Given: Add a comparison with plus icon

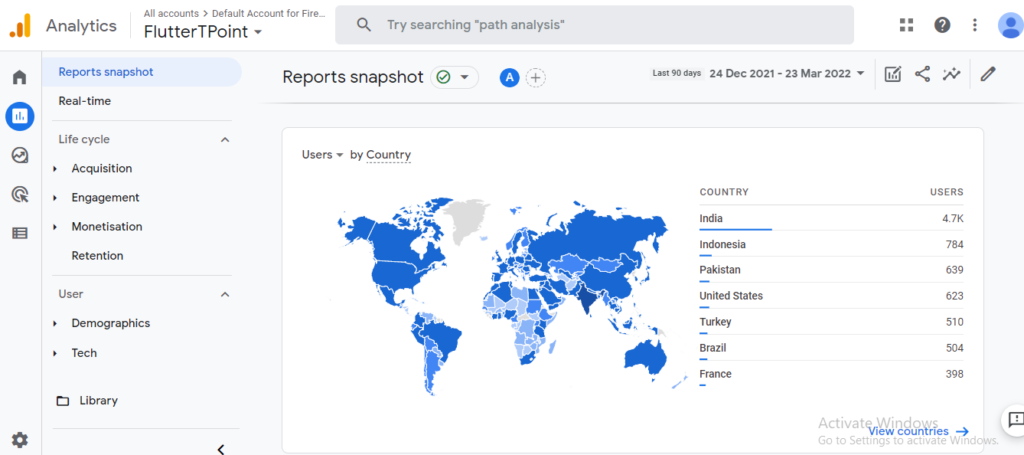Looking at the screenshot, I should point(536,78).
